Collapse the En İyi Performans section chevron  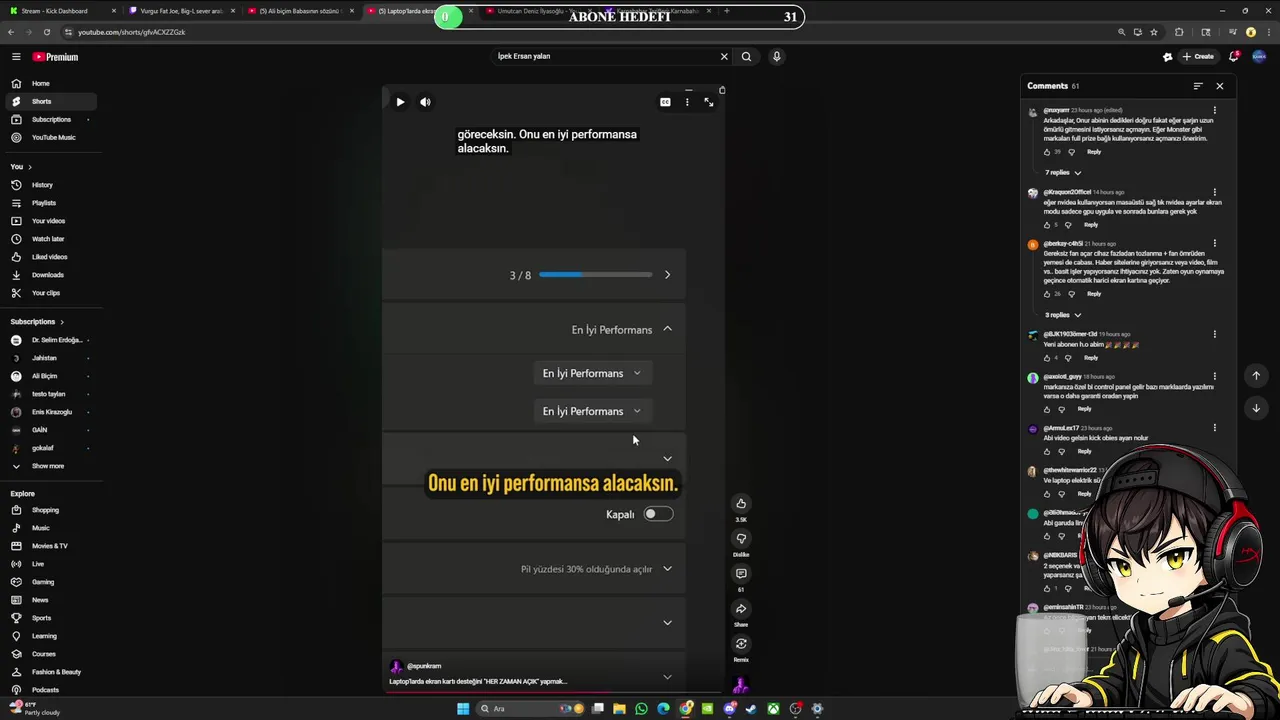(x=667, y=329)
